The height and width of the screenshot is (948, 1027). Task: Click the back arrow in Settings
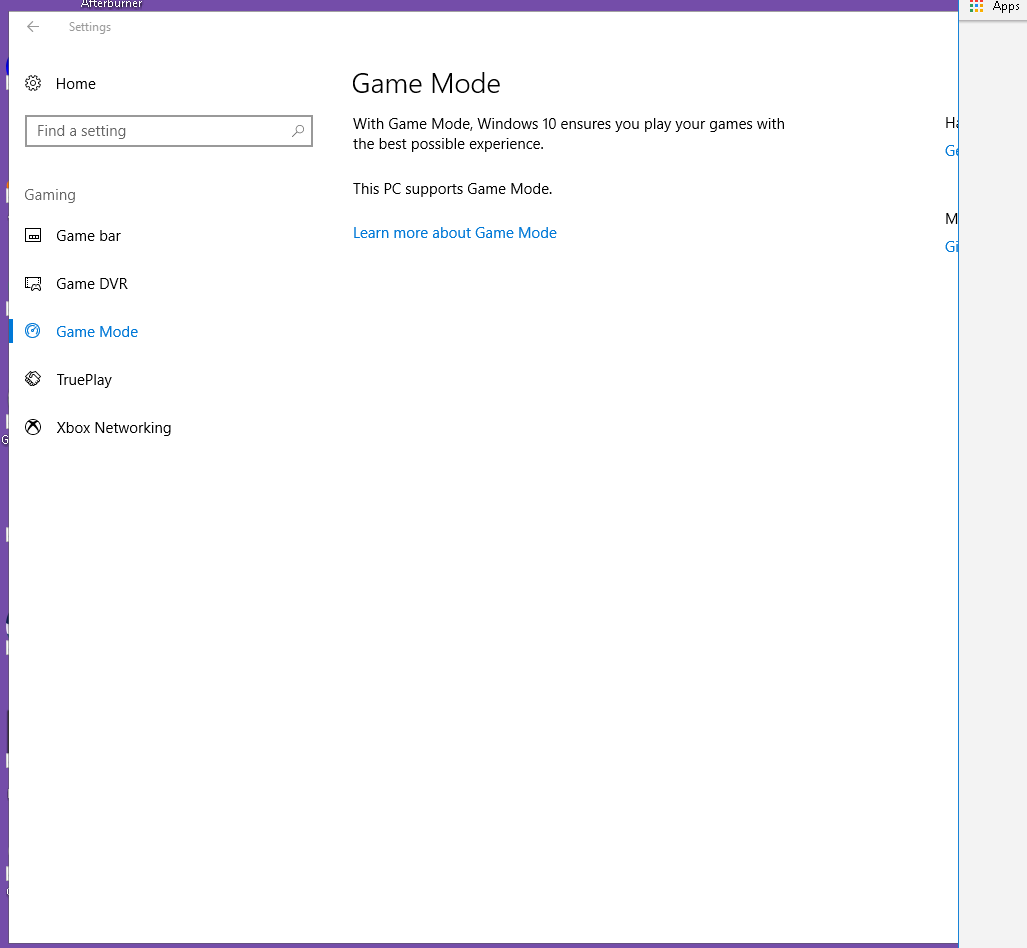click(33, 27)
